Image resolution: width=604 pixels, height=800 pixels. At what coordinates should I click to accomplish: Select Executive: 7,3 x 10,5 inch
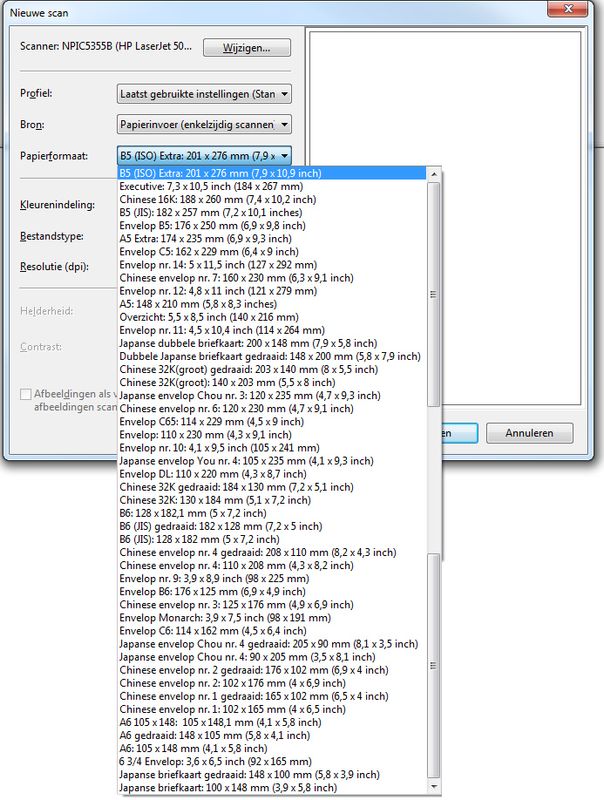[272, 186]
